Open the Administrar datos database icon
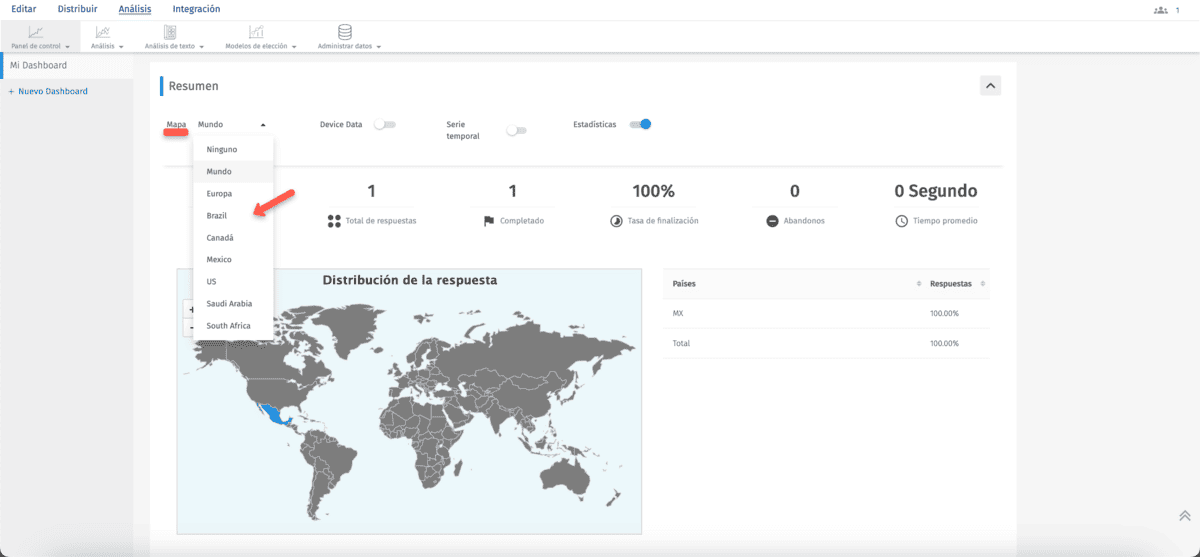Viewport: 1200px width, 557px height. point(345,33)
